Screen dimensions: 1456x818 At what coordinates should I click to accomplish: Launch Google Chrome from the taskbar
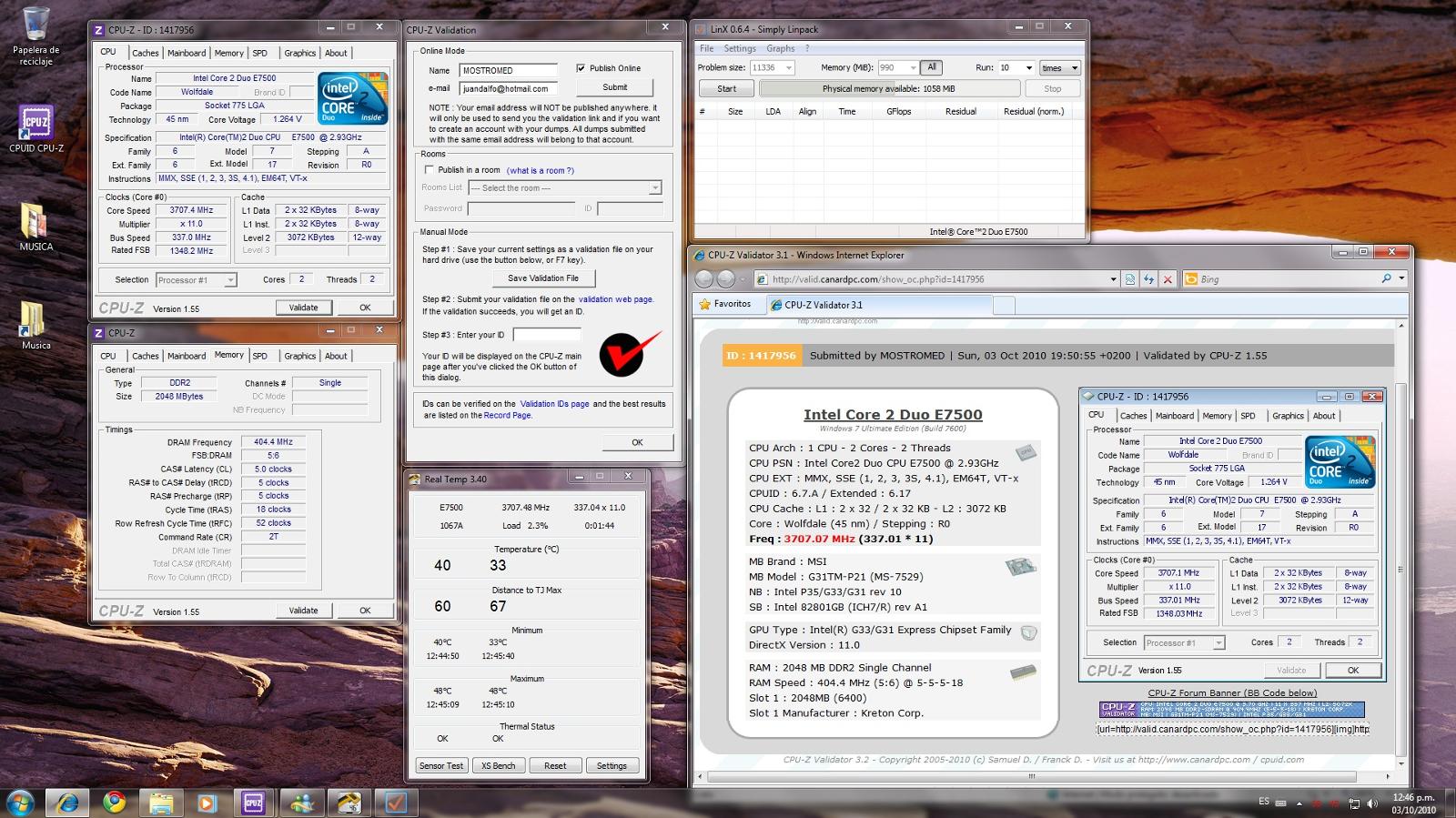tap(115, 803)
